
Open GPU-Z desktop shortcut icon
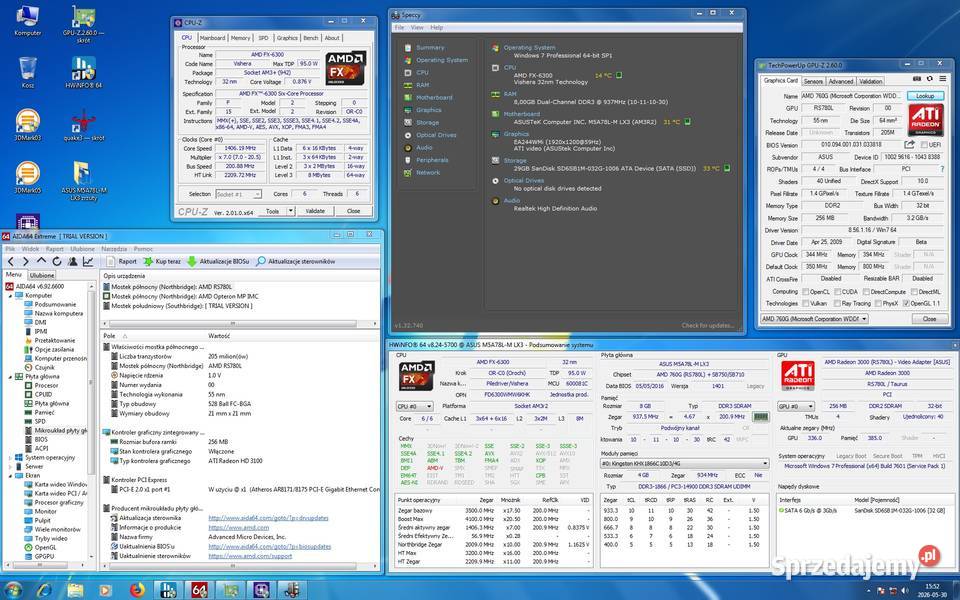point(83,23)
